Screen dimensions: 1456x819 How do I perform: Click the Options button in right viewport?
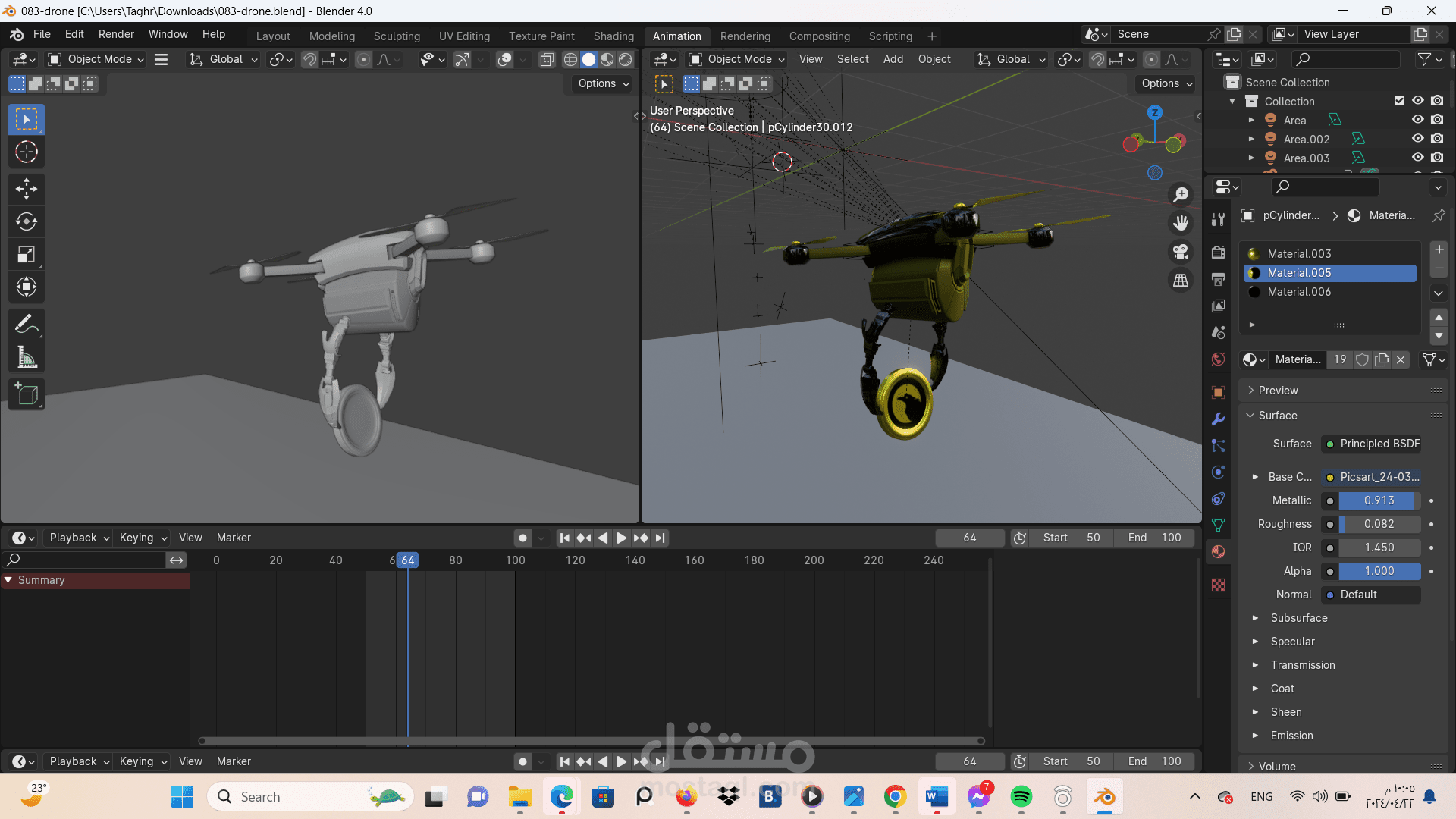[1166, 83]
